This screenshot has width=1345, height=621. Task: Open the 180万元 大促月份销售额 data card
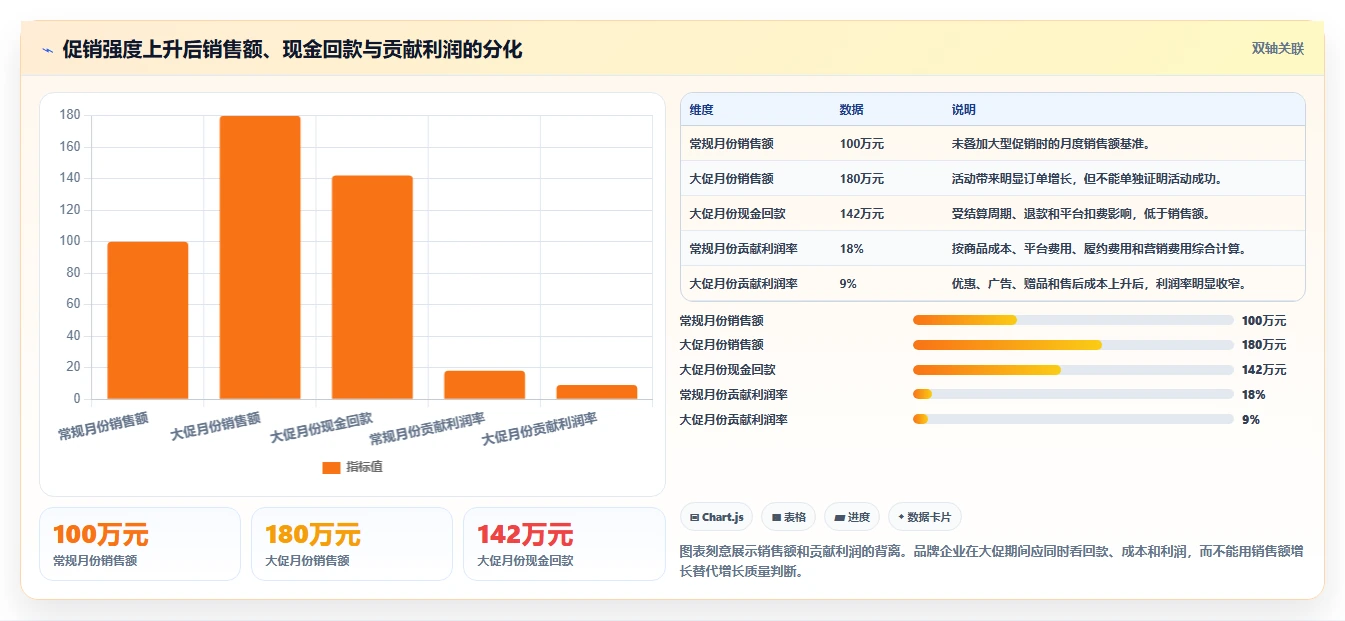[x=352, y=544]
